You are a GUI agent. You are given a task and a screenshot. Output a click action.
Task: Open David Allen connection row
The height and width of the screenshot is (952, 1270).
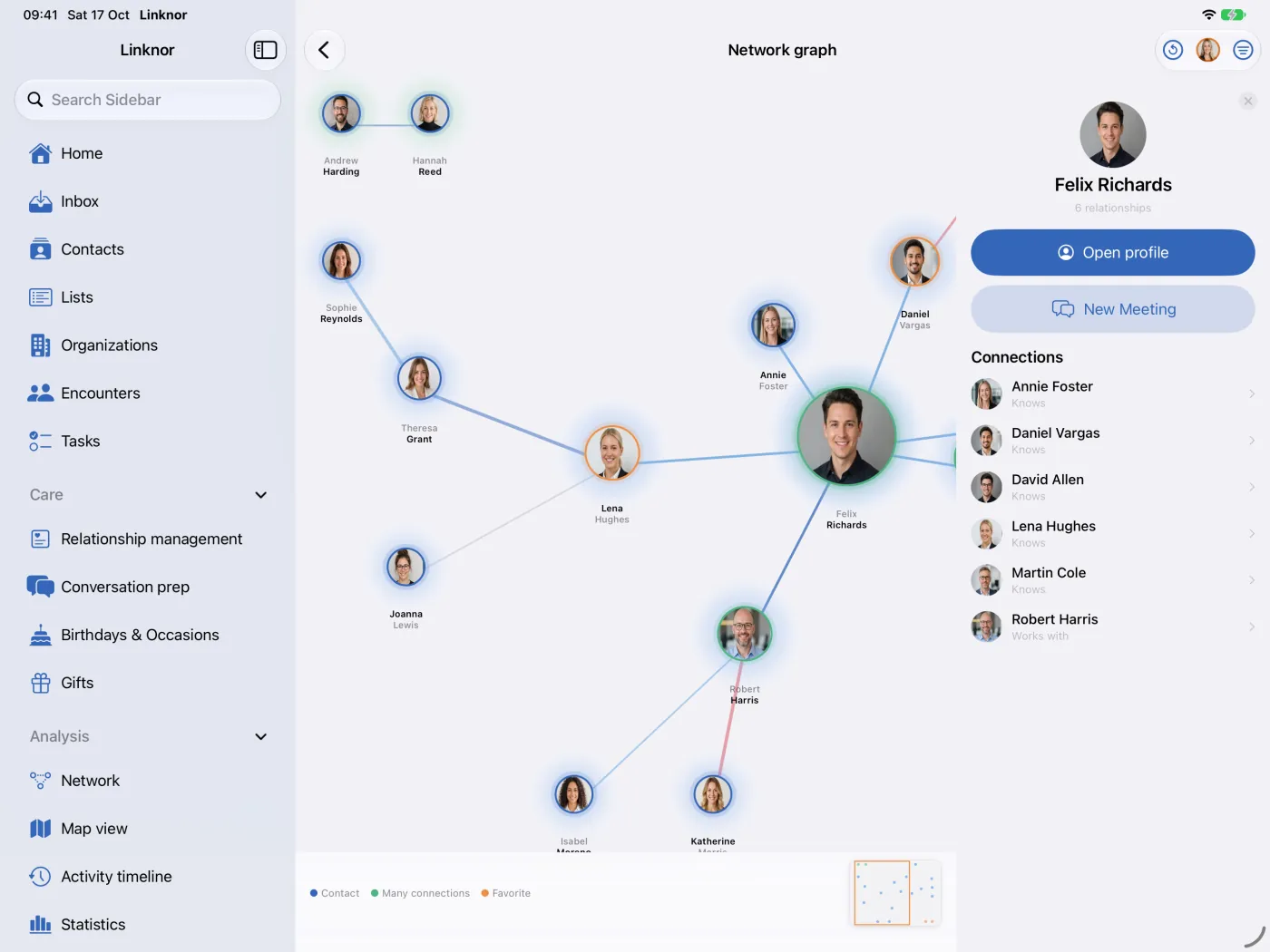tap(1113, 487)
